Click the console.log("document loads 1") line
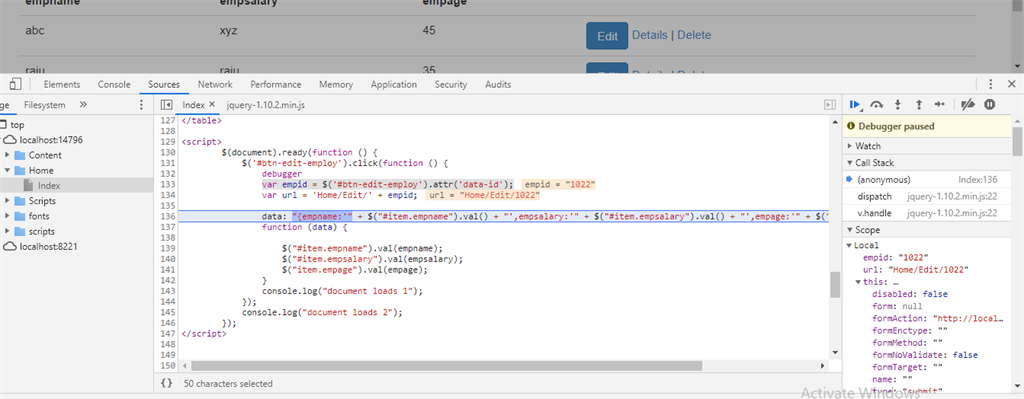 (x=342, y=291)
